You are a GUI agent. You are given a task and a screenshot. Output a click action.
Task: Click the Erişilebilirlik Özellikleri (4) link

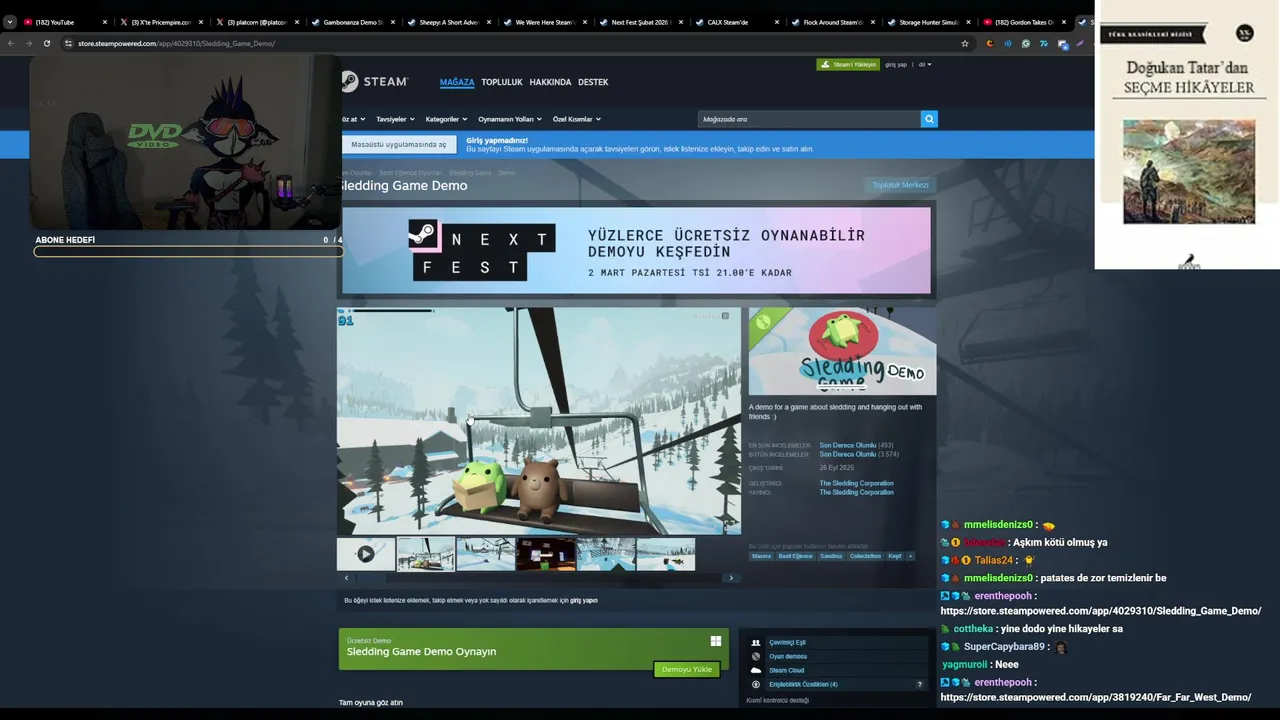tap(803, 685)
